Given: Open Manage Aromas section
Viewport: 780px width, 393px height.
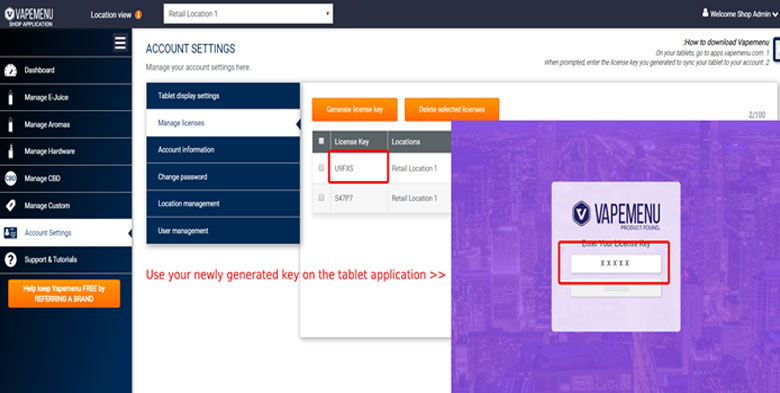Looking at the screenshot, I should 66,124.
